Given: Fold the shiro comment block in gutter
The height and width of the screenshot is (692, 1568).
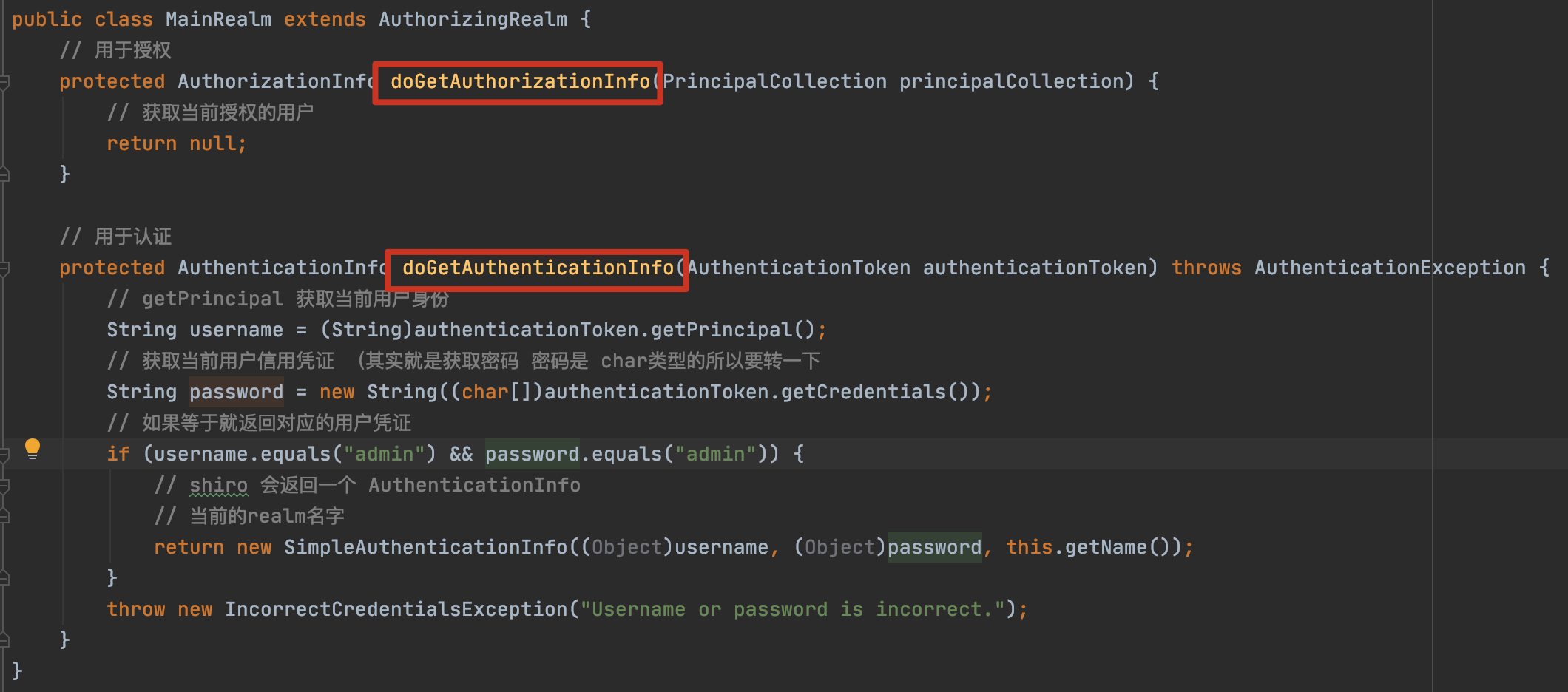Looking at the screenshot, I should coord(4,486).
